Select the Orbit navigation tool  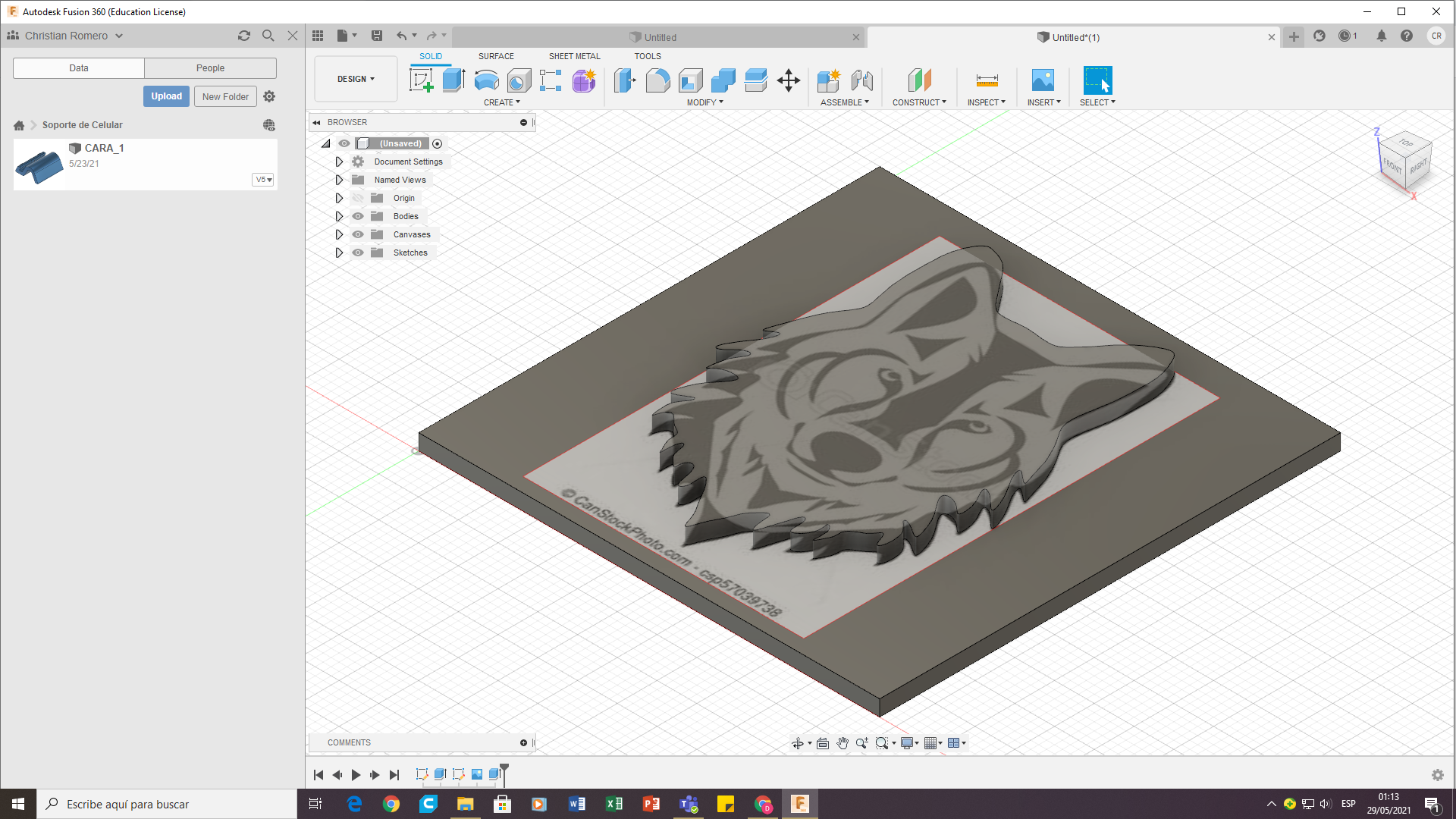click(x=798, y=743)
